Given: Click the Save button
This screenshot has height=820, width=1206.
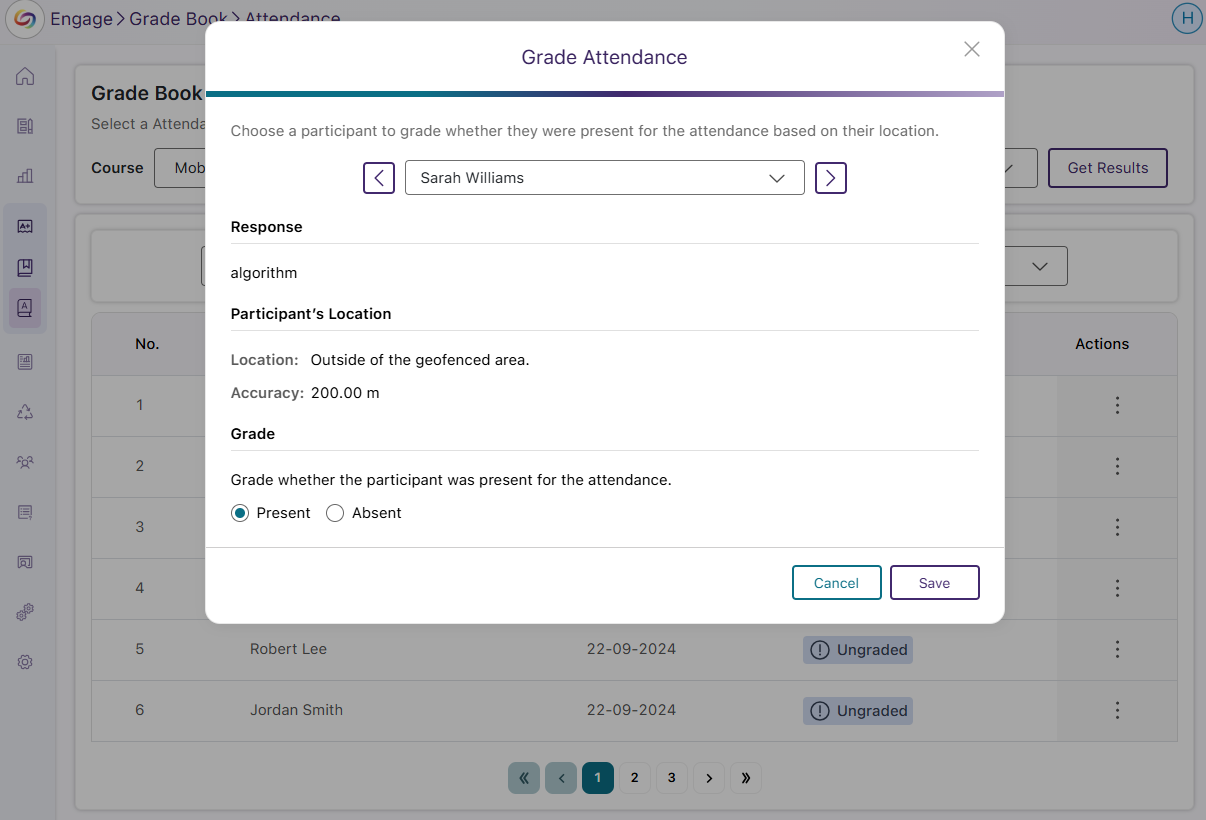Looking at the screenshot, I should tap(934, 583).
